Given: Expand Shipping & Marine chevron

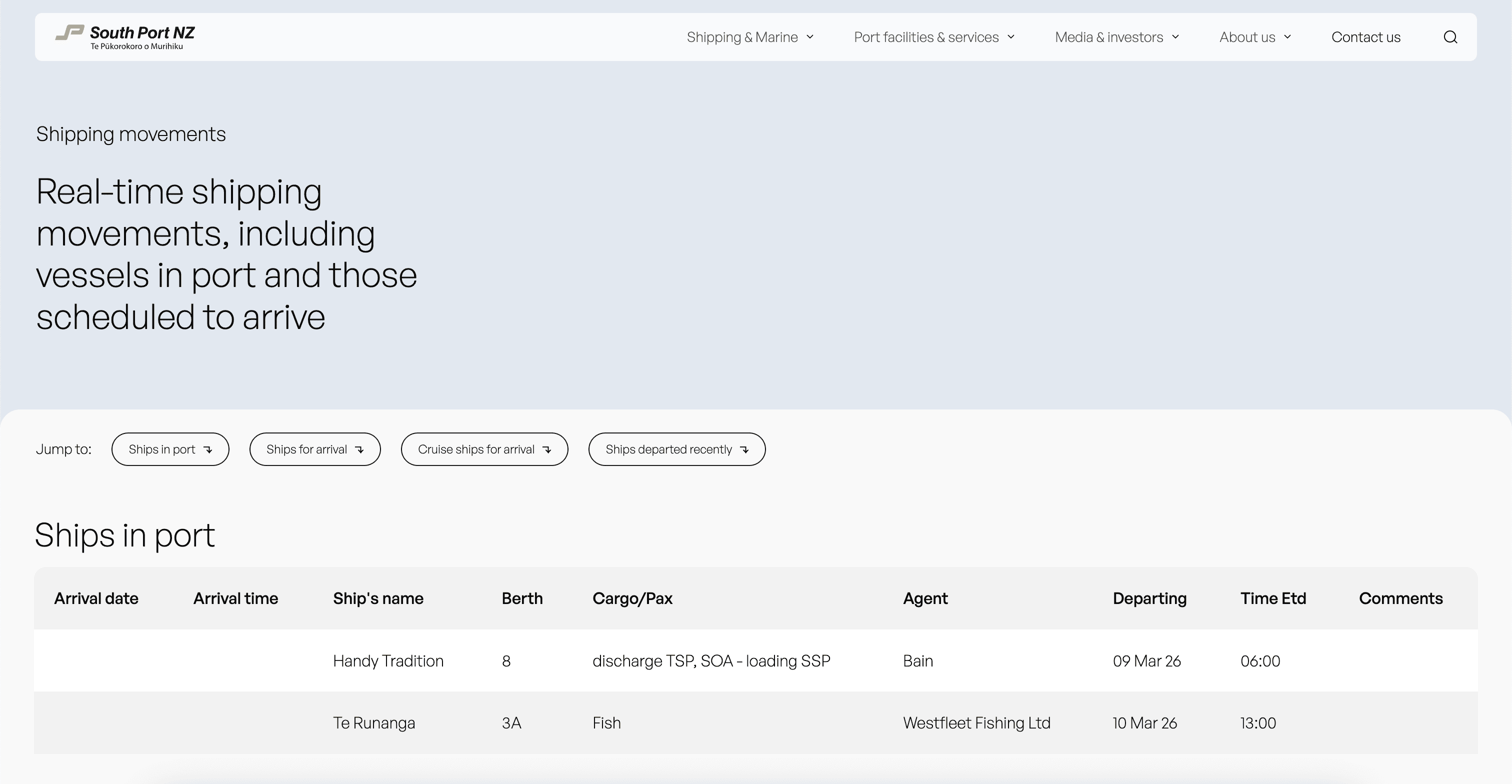Looking at the screenshot, I should [810, 37].
